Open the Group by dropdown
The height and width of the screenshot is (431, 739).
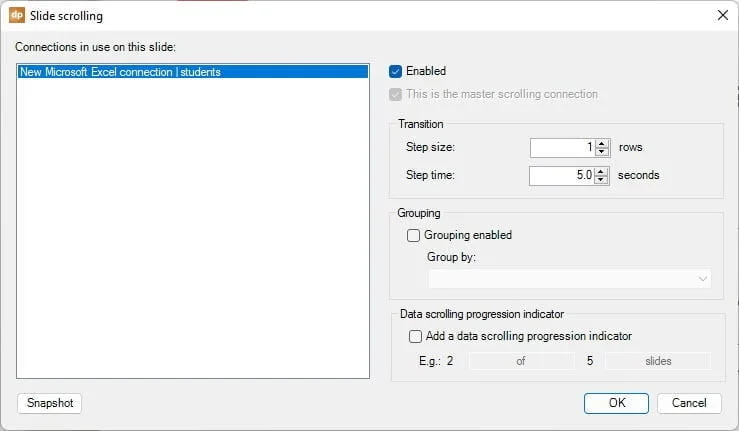click(570, 279)
